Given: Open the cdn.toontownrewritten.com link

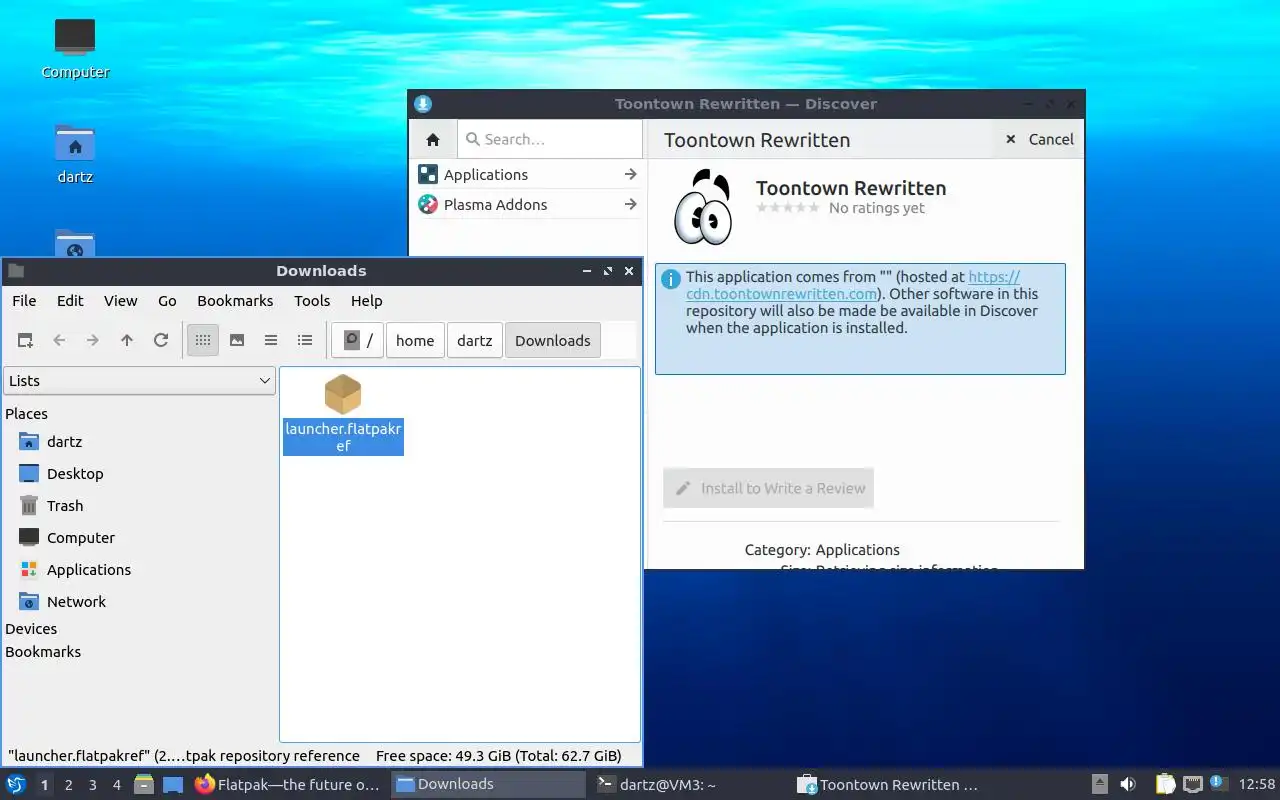Looking at the screenshot, I should click(853, 285).
